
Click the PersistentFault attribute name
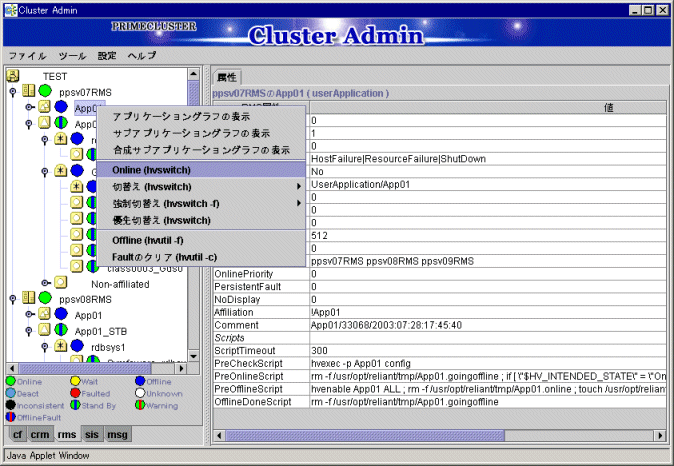pos(248,287)
